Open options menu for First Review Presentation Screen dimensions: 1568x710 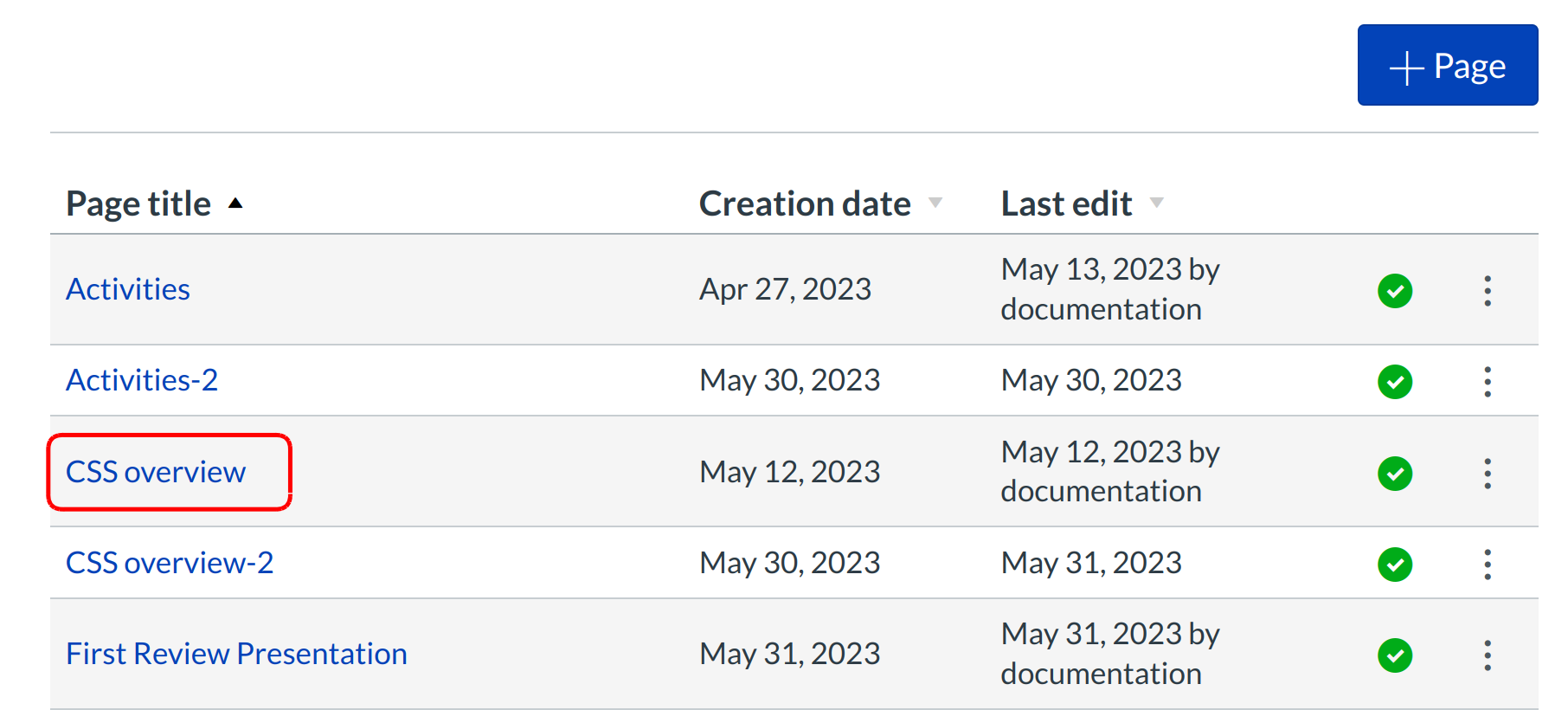(x=1487, y=655)
